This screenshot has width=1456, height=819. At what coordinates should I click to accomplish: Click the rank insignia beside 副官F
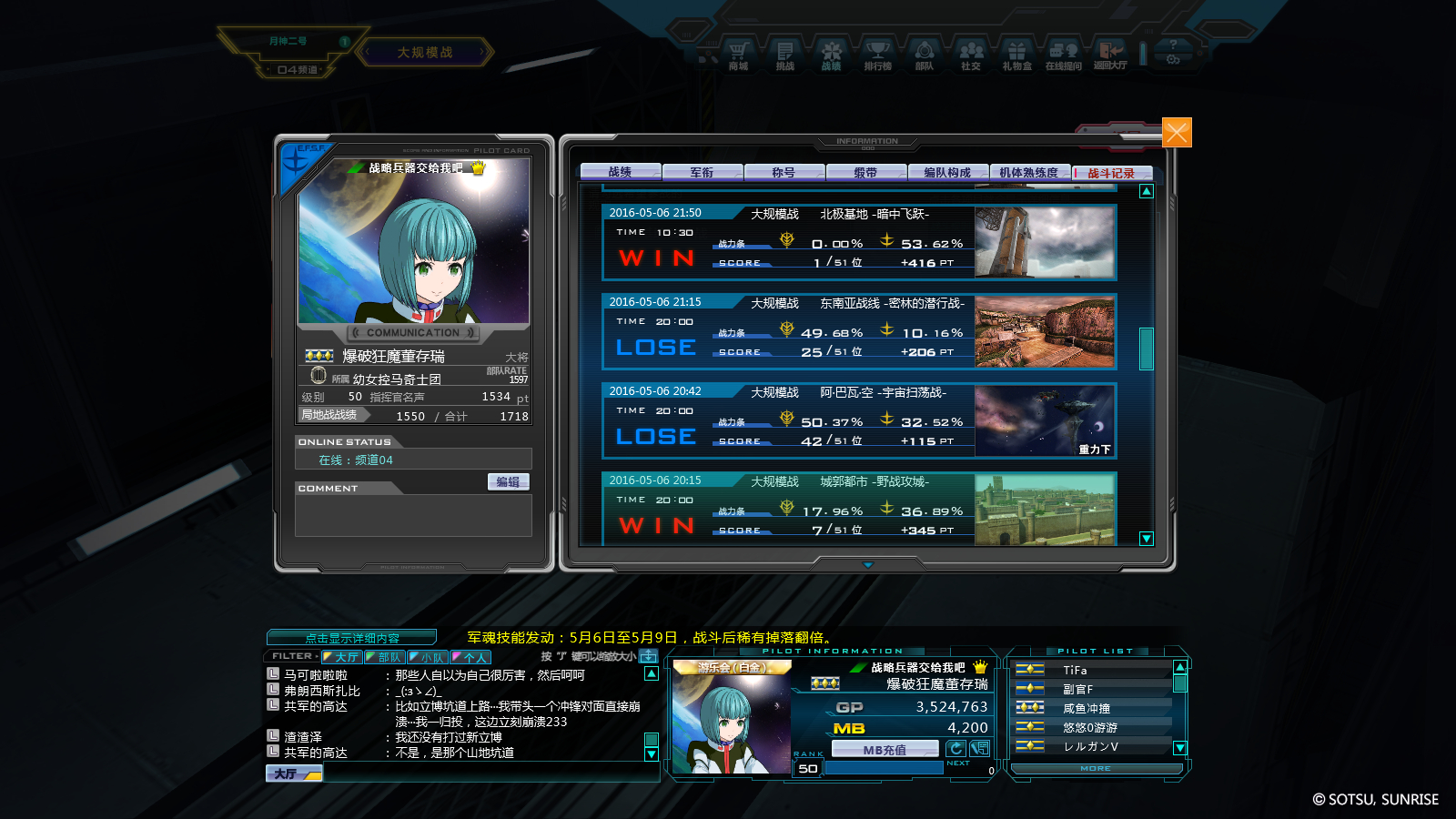[x=1030, y=689]
